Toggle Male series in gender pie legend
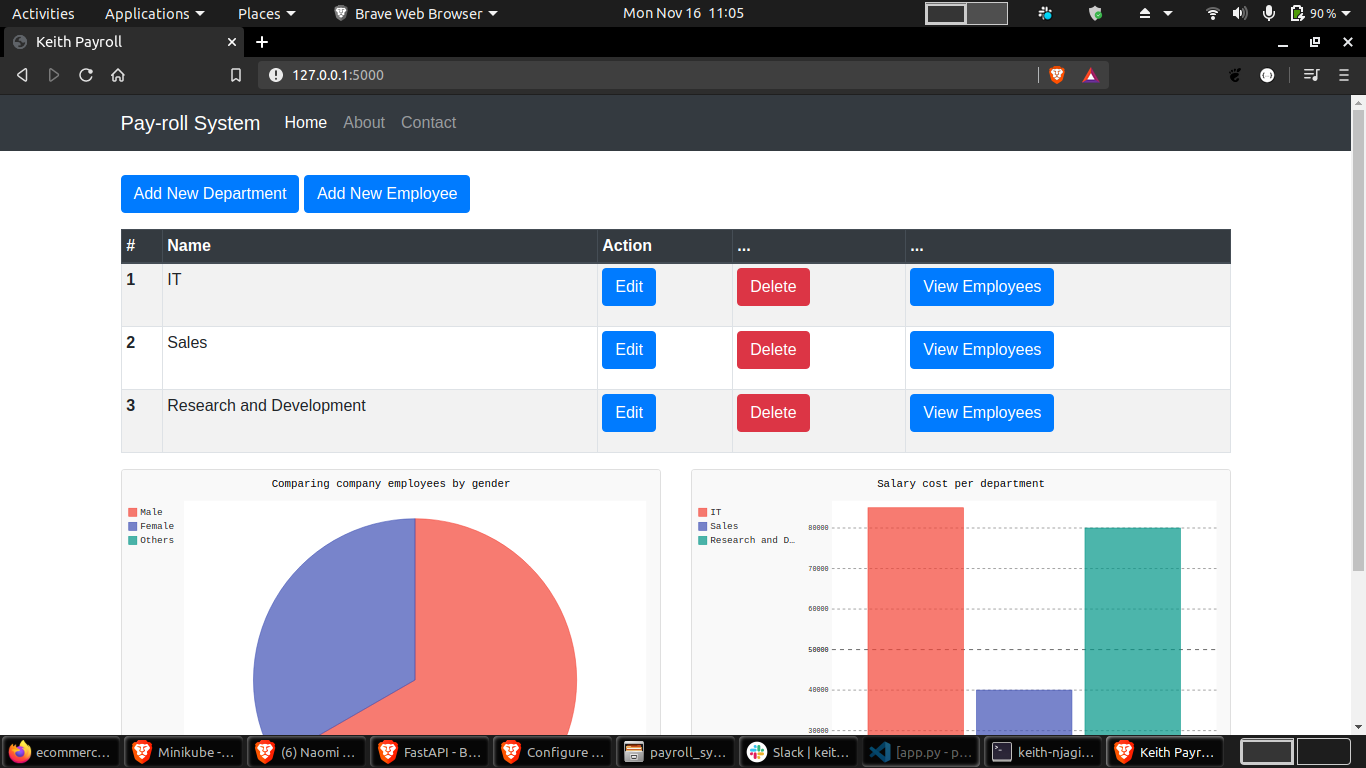This screenshot has height=768, width=1366. pyautogui.click(x=145, y=512)
